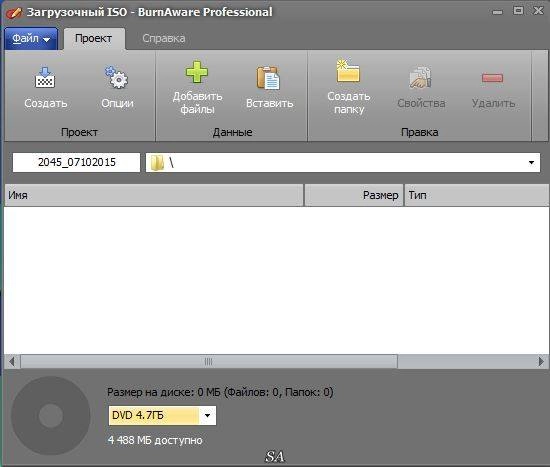Click the Создать (create ISO) icon

(45, 77)
